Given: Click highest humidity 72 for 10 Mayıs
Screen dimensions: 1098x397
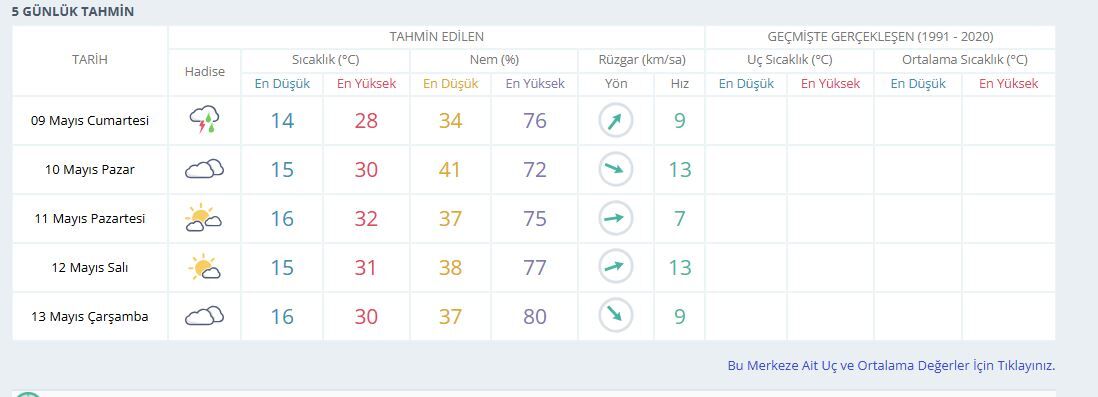Looking at the screenshot, I should pyautogui.click(x=534, y=169).
